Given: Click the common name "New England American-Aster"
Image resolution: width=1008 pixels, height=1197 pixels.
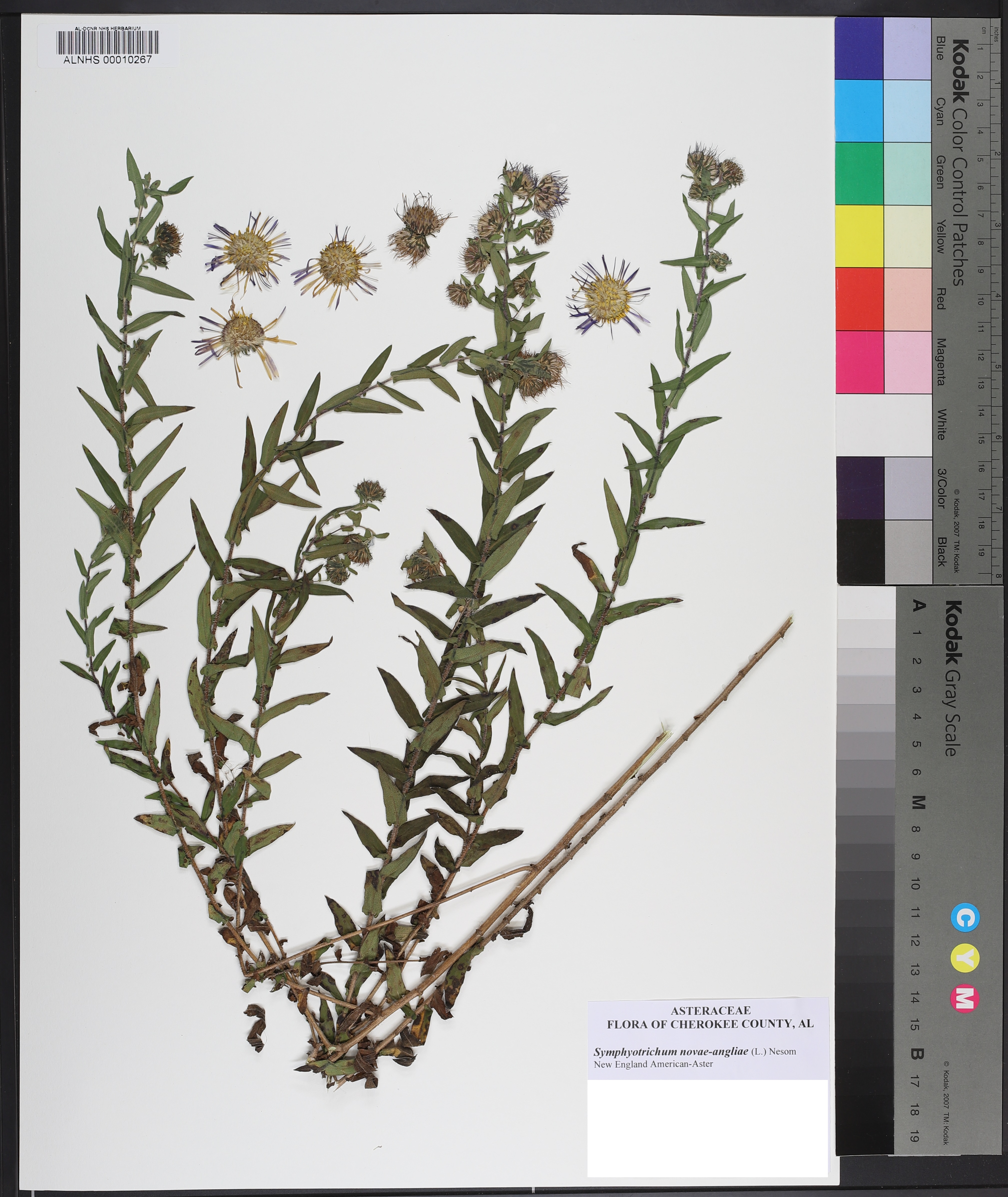Looking at the screenshot, I should [653, 1064].
